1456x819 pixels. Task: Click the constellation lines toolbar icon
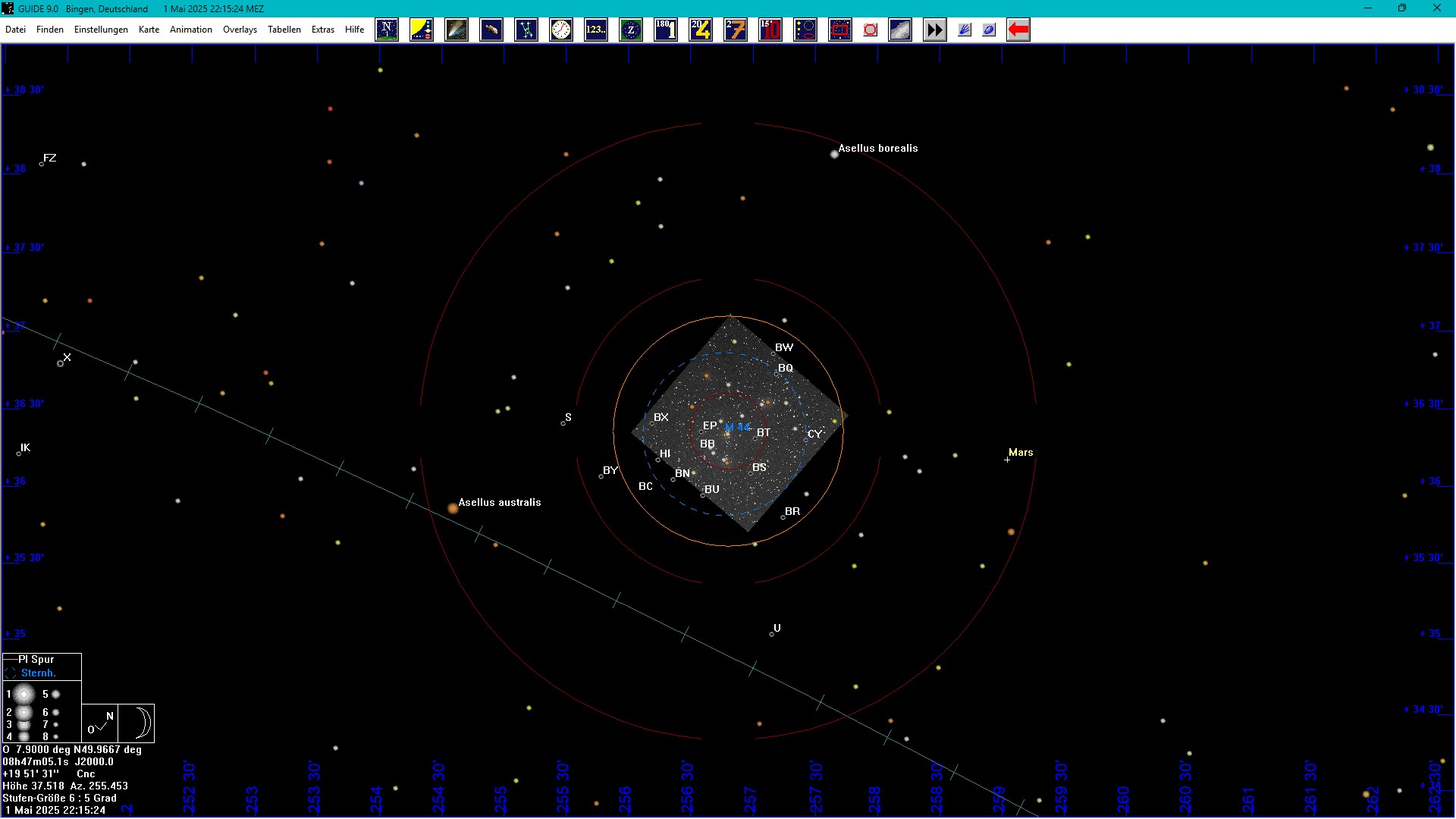click(x=526, y=30)
